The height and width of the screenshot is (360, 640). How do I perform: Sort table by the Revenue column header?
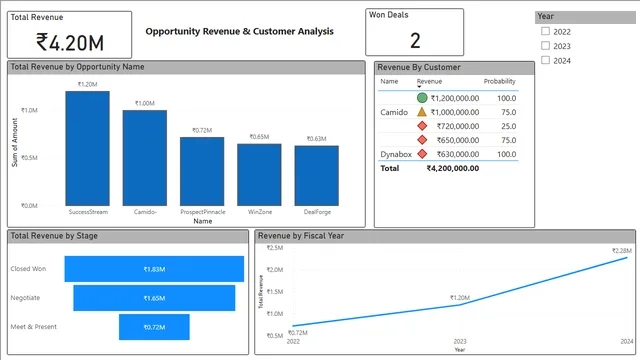(x=429, y=82)
